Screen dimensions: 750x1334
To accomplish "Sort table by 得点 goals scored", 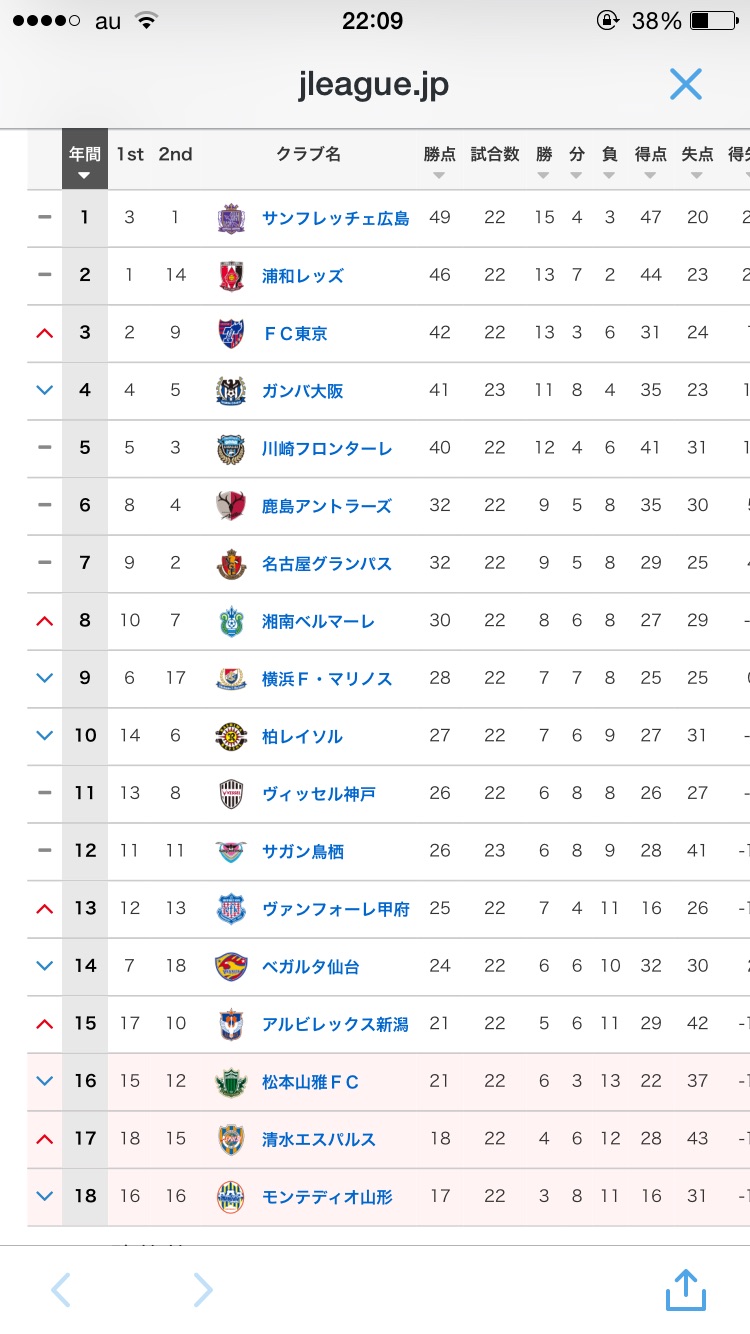I will [x=651, y=160].
